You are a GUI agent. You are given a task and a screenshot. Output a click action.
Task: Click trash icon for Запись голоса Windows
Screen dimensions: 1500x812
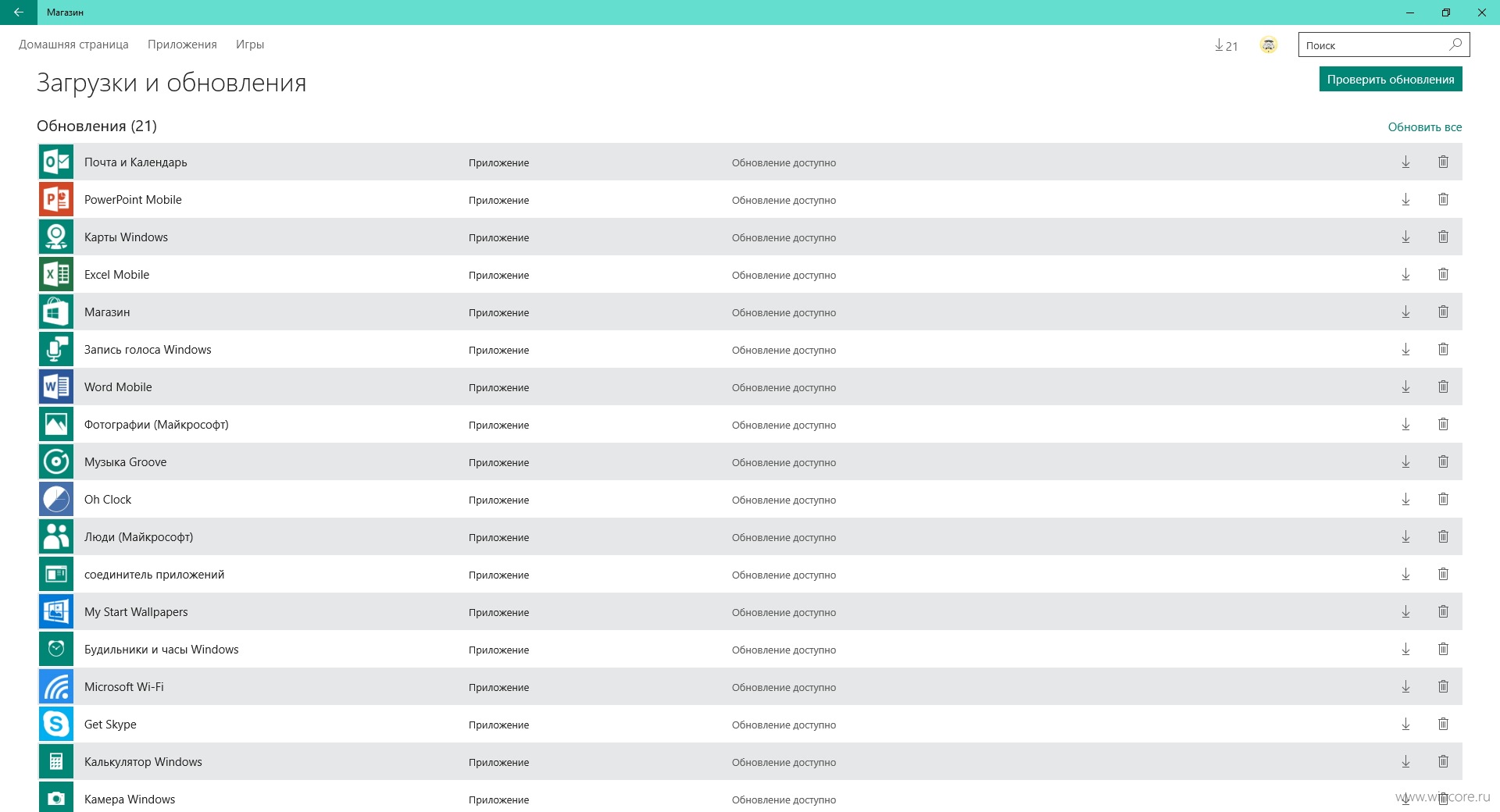(1443, 349)
